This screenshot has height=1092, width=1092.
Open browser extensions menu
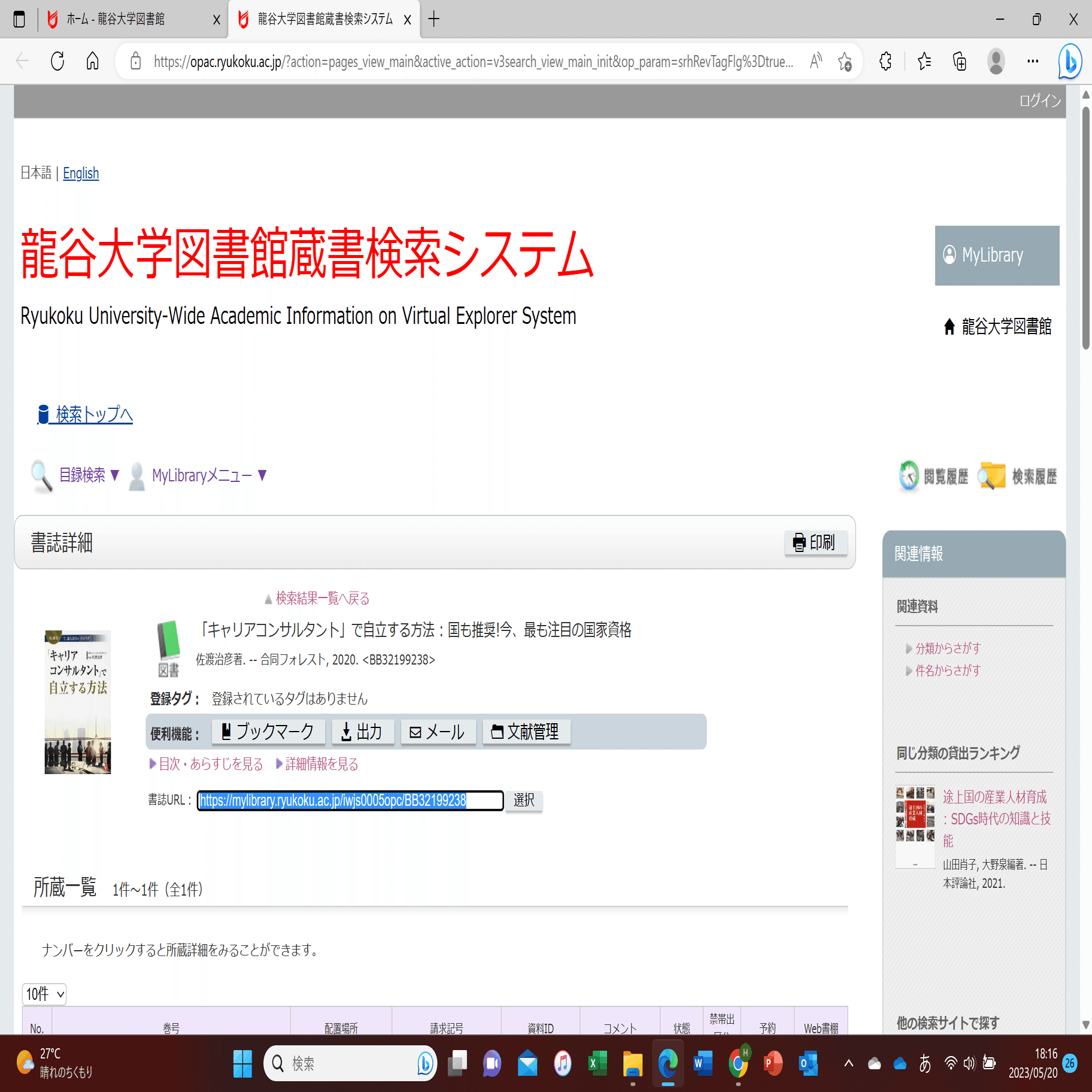pos(886,61)
